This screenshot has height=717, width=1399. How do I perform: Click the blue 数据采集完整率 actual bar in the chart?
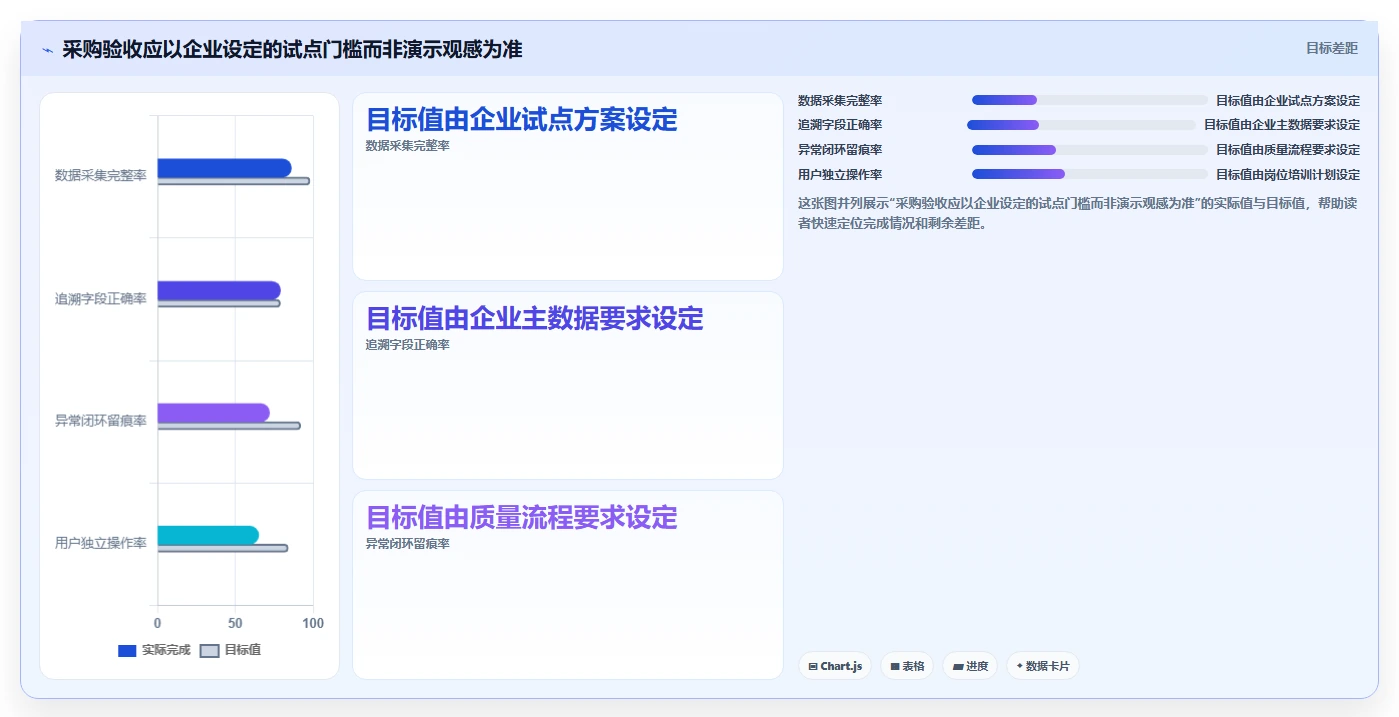pos(224,168)
